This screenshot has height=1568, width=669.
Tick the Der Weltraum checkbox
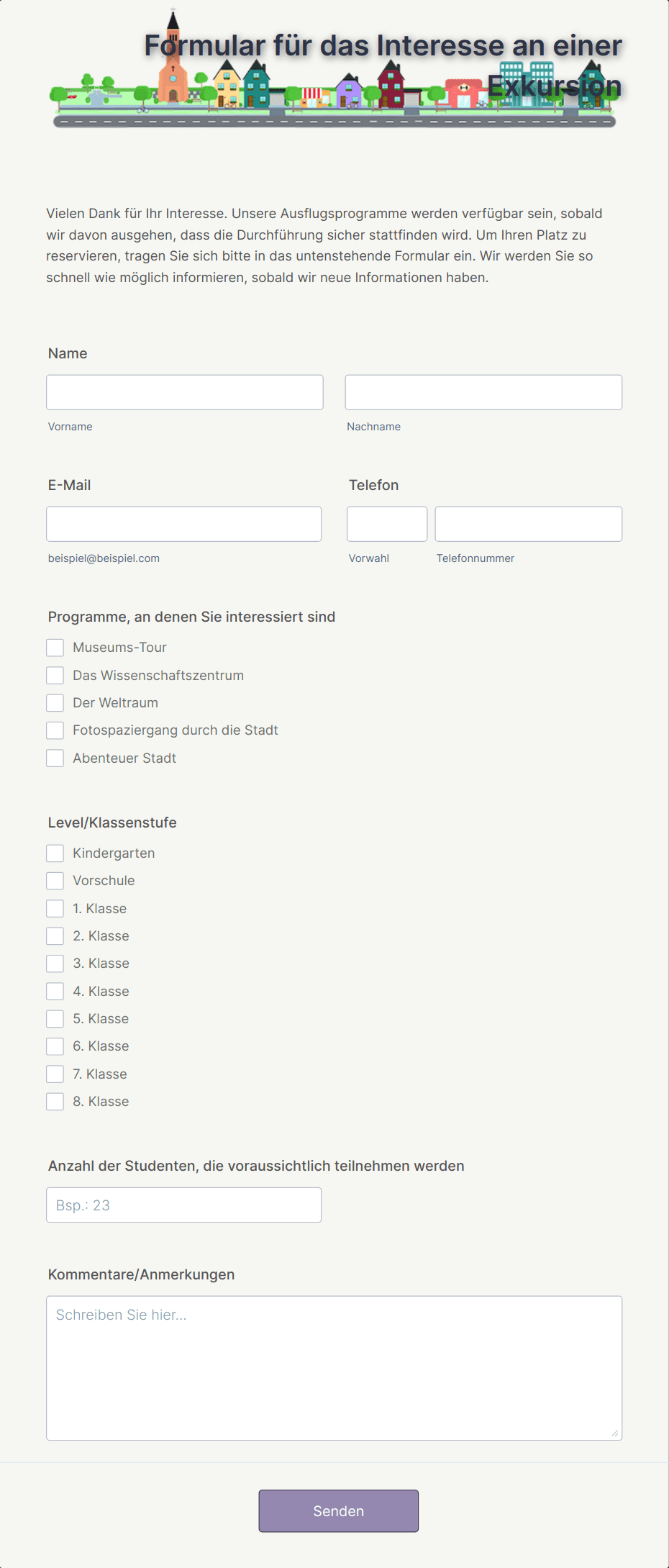point(55,702)
